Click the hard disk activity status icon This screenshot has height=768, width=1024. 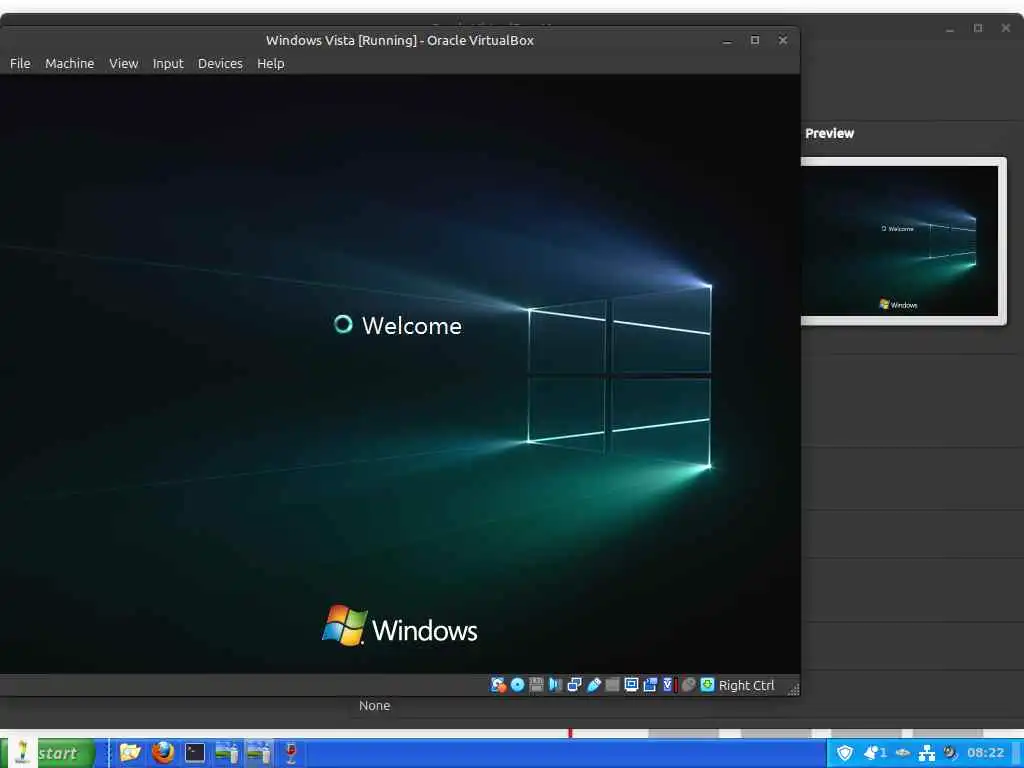tap(498, 684)
